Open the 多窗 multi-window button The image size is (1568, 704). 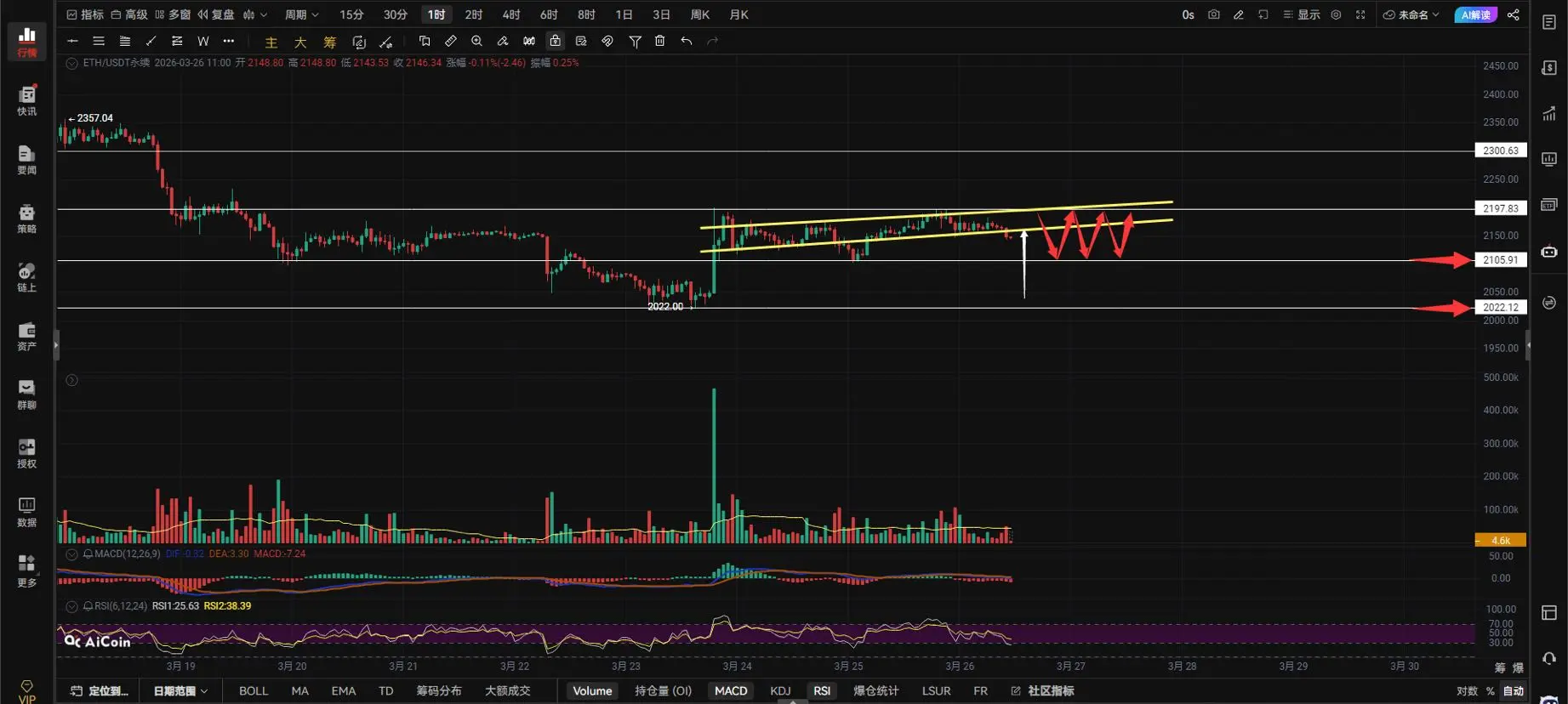[x=173, y=14]
